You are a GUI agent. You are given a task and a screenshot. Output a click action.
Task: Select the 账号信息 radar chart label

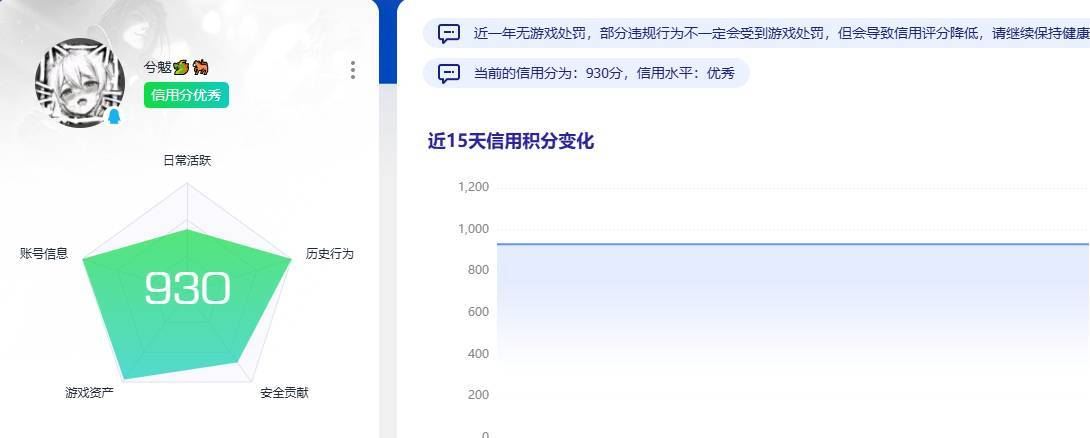(x=44, y=254)
